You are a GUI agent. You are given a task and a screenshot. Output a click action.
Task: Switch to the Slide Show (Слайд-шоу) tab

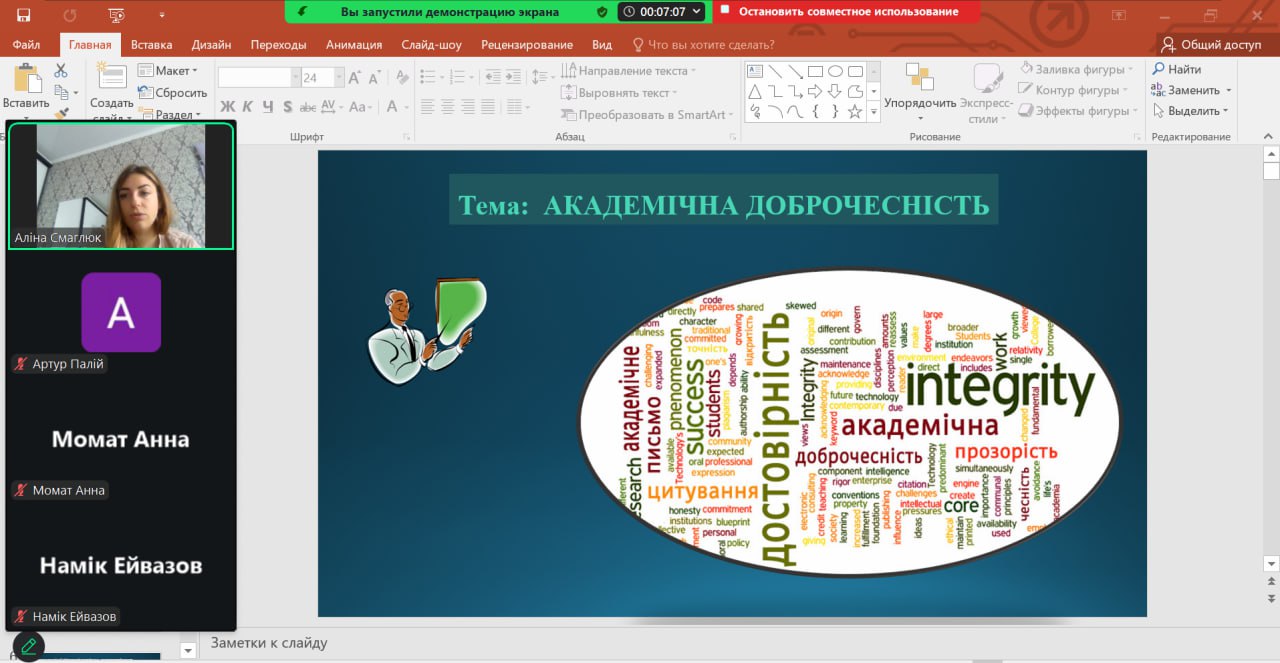point(431,45)
